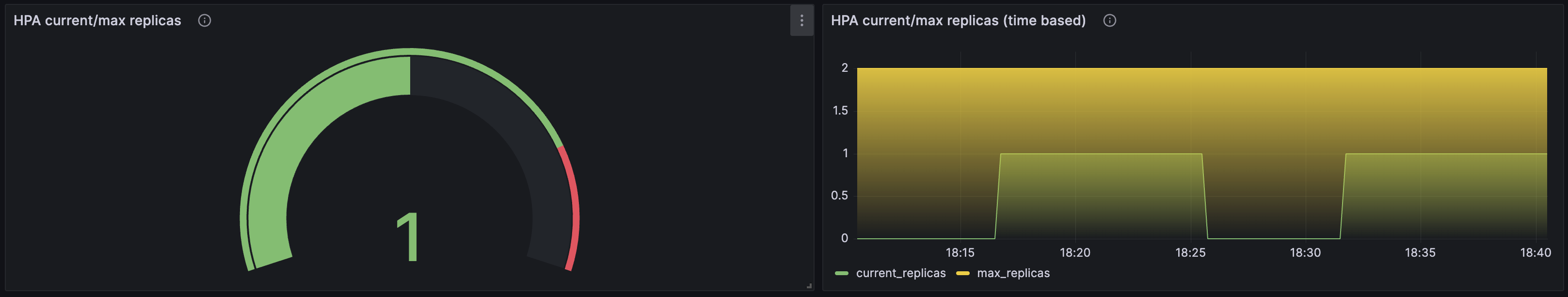This screenshot has width=1568, height=297.
Task: Show info for HPA current/max replicas panel
Action: click(x=205, y=21)
